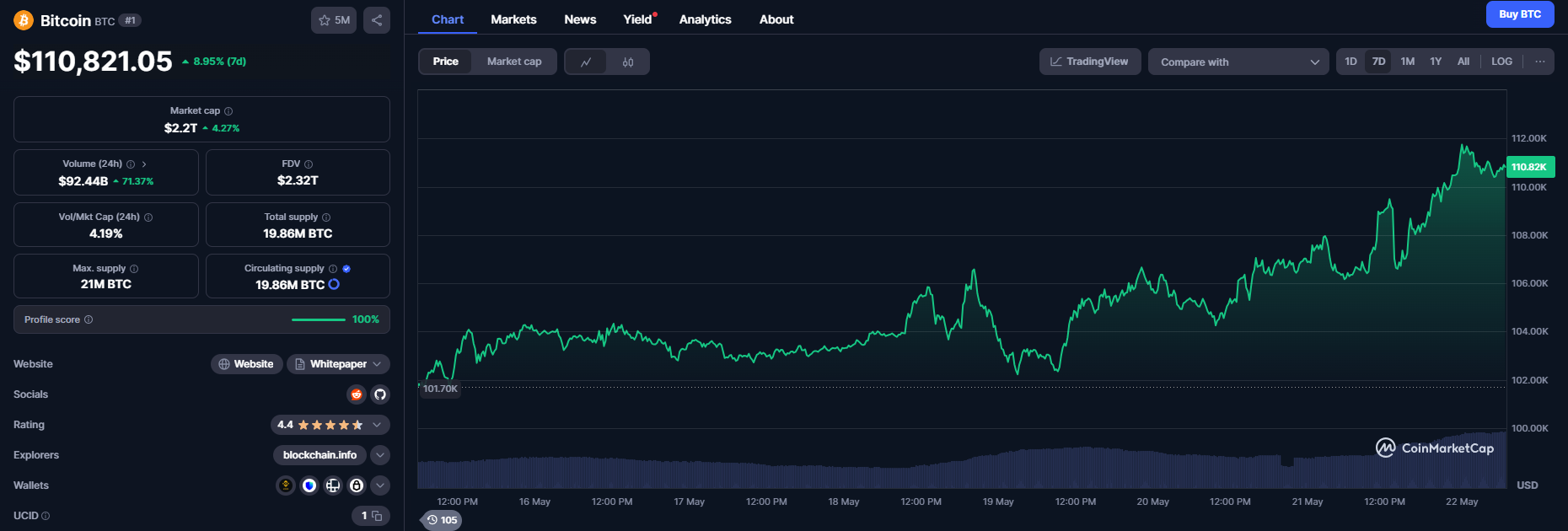The height and width of the screenshot is (531, 1568).
Task: Open the FDV info icon
Action: (309, 164)
